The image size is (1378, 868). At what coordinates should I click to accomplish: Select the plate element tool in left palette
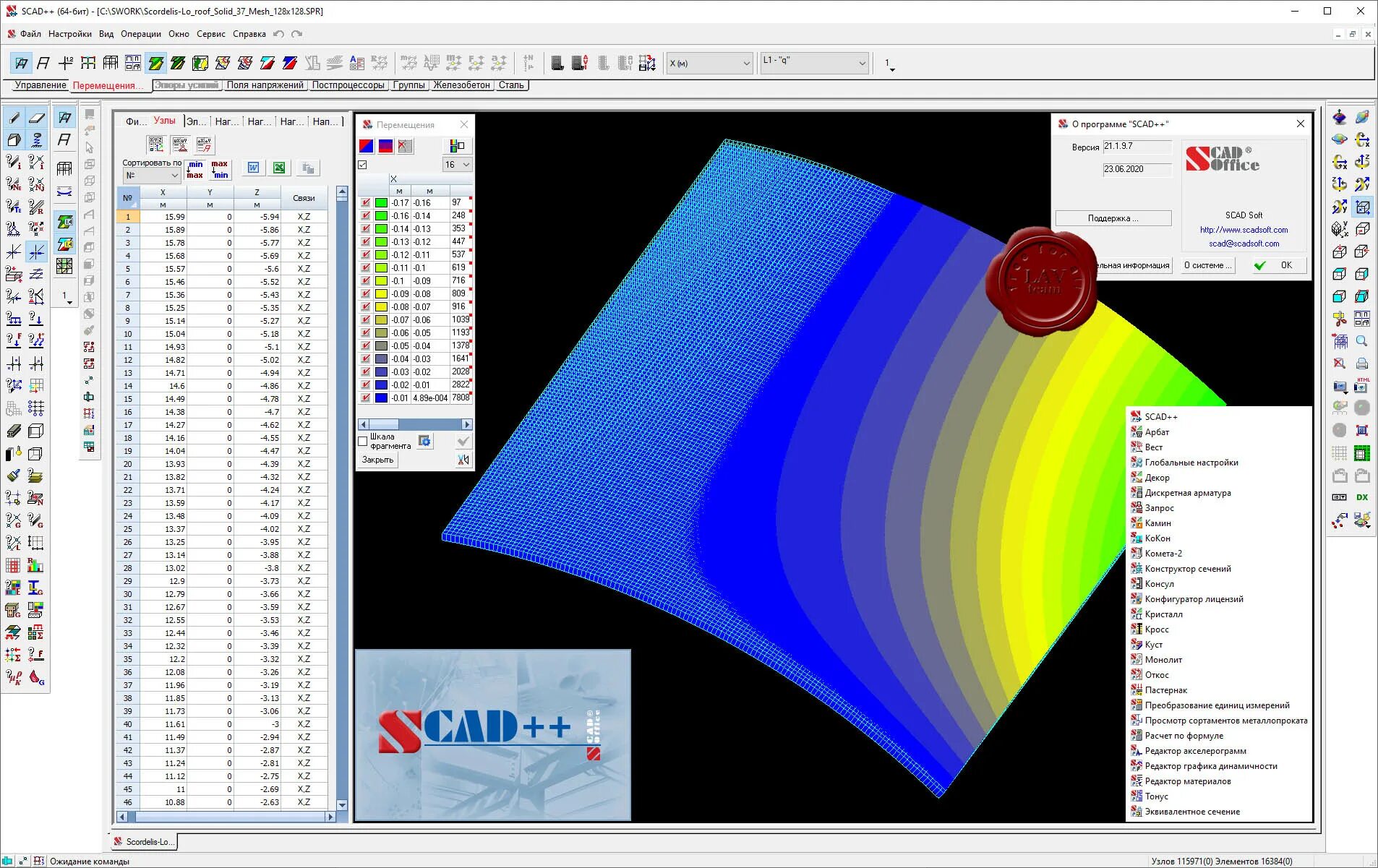tap(37, 118)
